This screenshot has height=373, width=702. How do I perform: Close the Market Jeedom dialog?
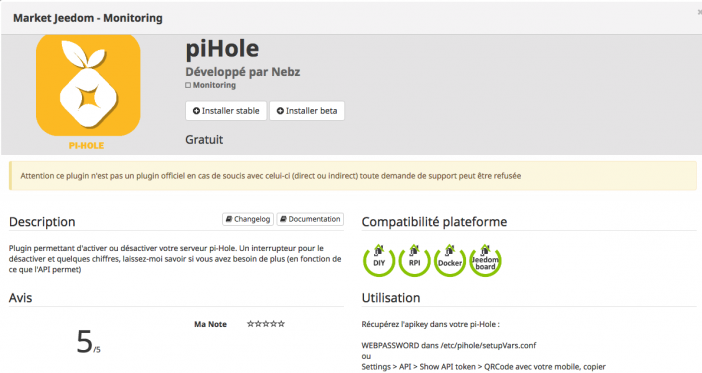699,13
